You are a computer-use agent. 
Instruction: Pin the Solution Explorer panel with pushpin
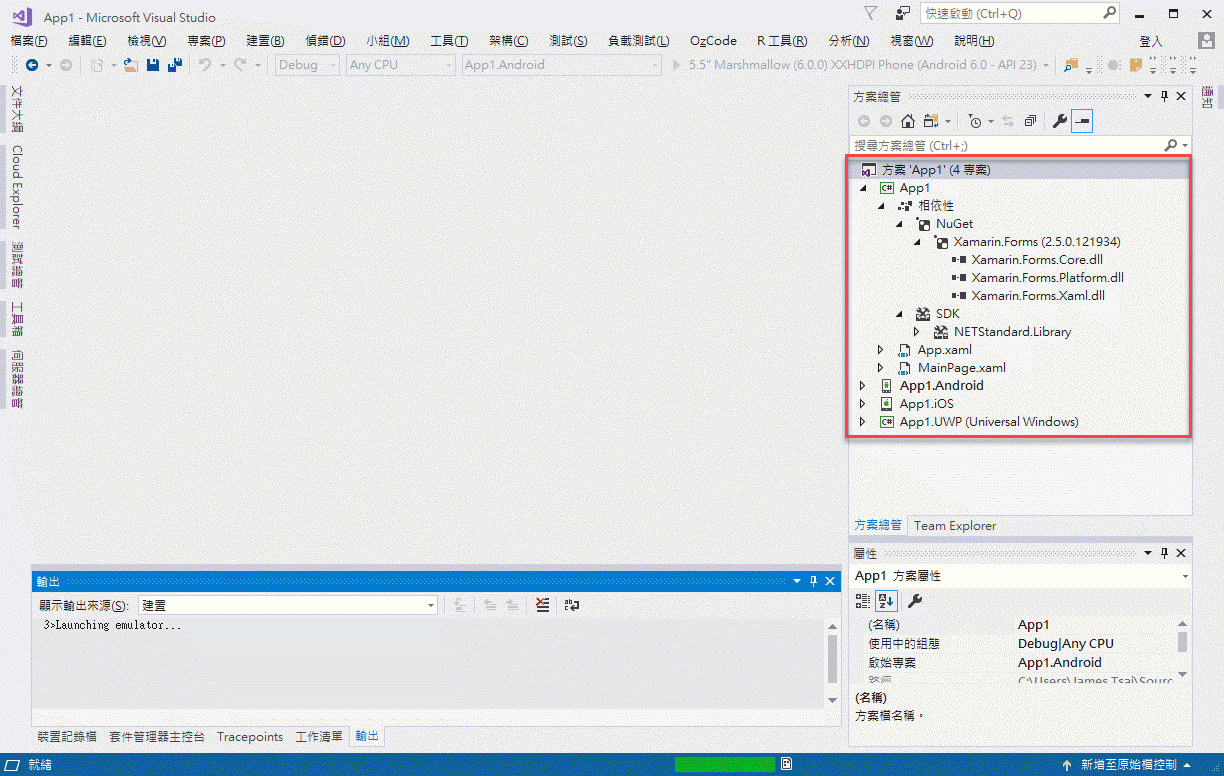tap(1164, 96)
